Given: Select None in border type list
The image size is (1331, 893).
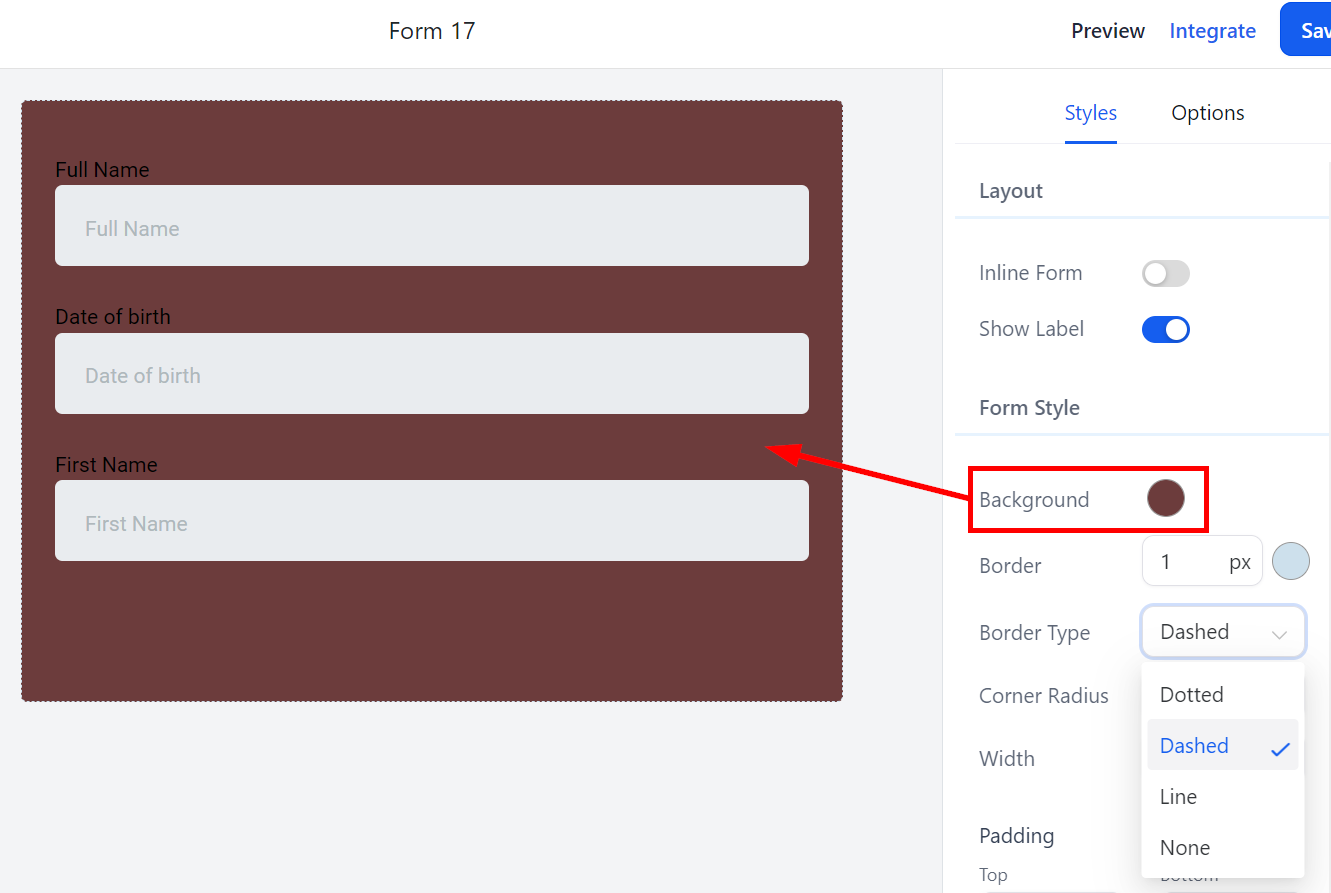Looking at the screenshot, I should pyautogui.click(x=1184, y=848).
